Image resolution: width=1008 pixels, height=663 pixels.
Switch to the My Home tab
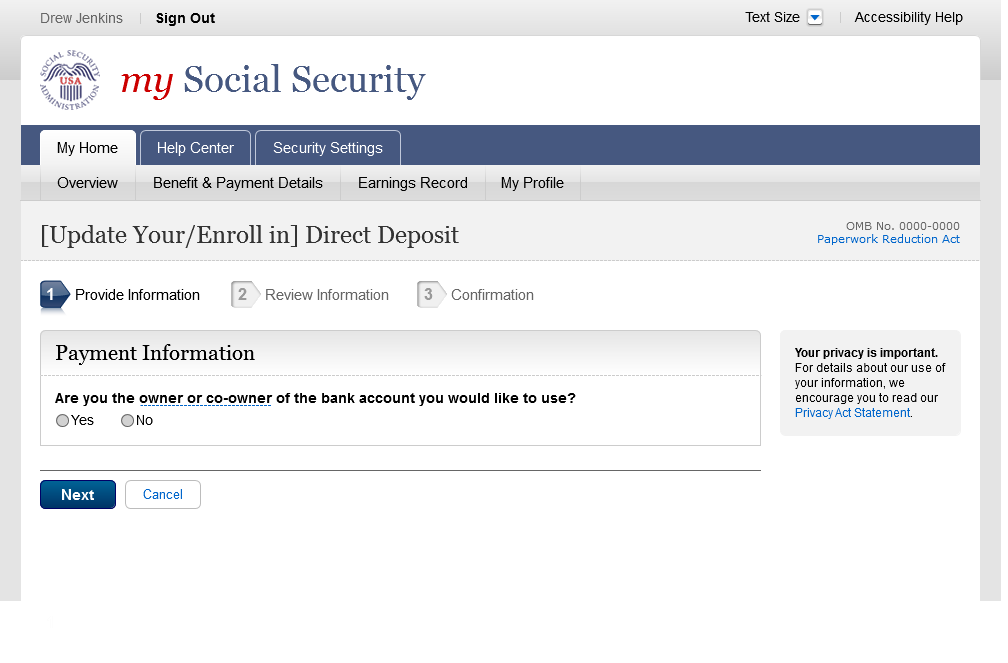(x=87, y=148)
